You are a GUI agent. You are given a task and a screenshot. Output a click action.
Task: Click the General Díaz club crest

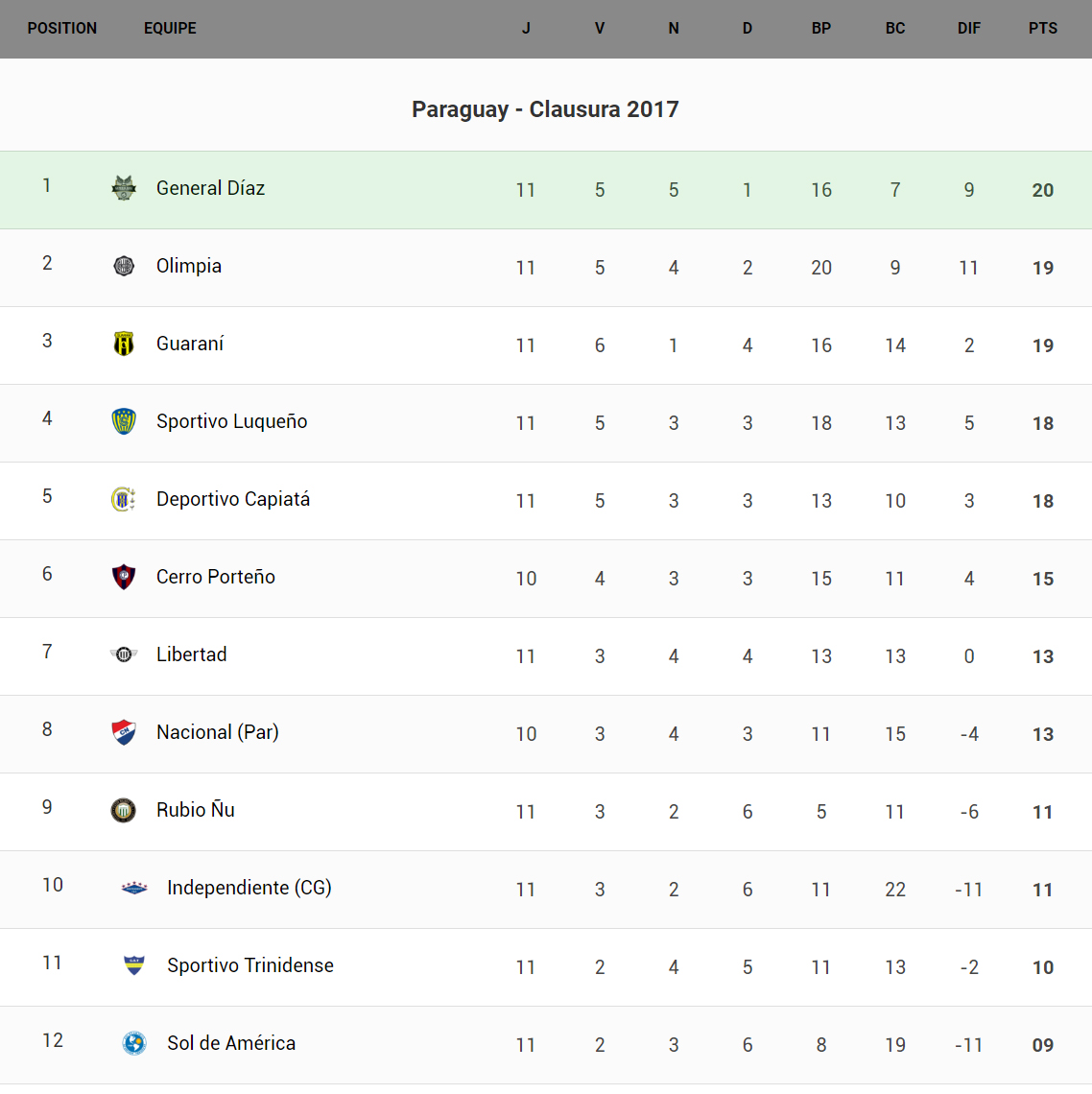(124, 188)
